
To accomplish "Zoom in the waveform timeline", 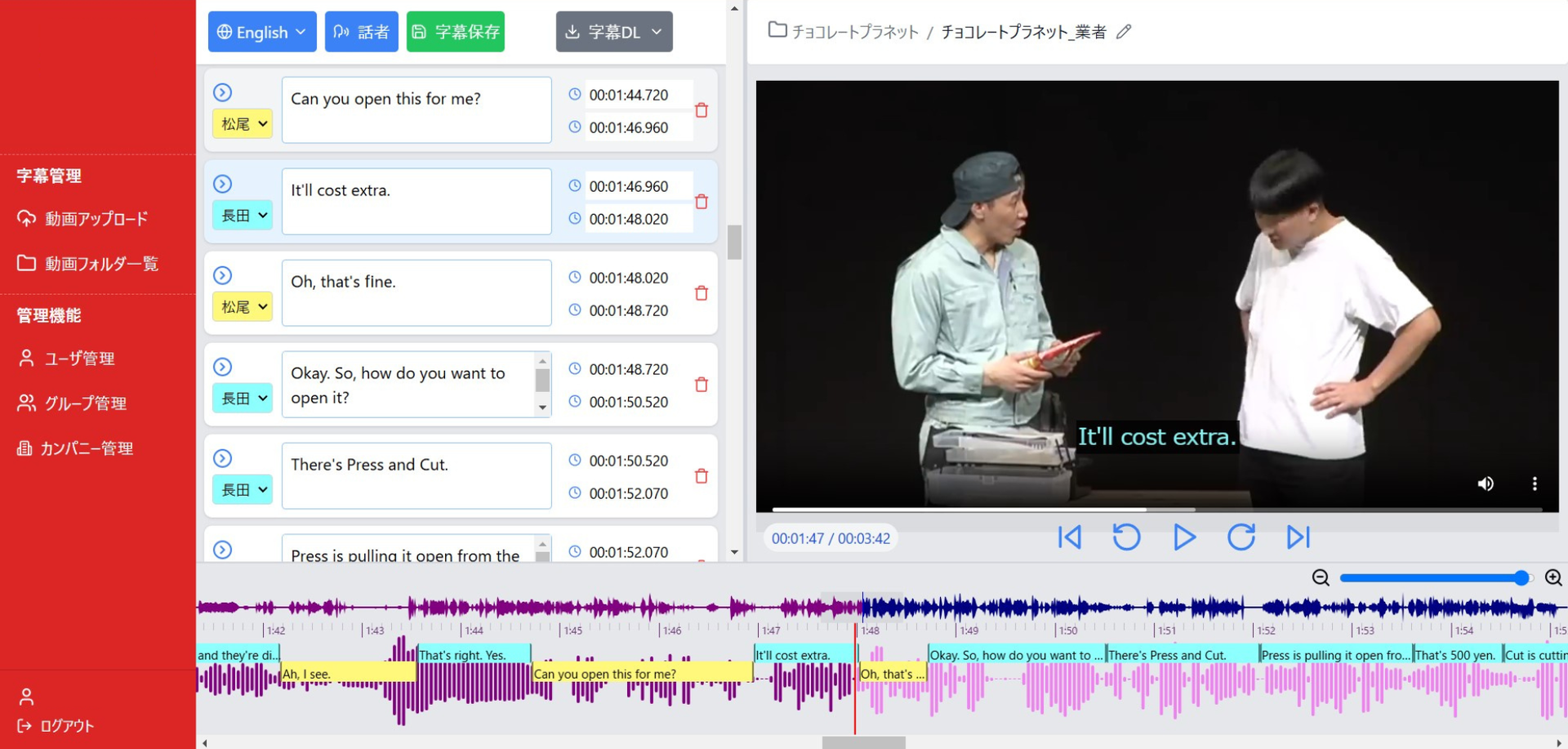I will [1553, 577].
